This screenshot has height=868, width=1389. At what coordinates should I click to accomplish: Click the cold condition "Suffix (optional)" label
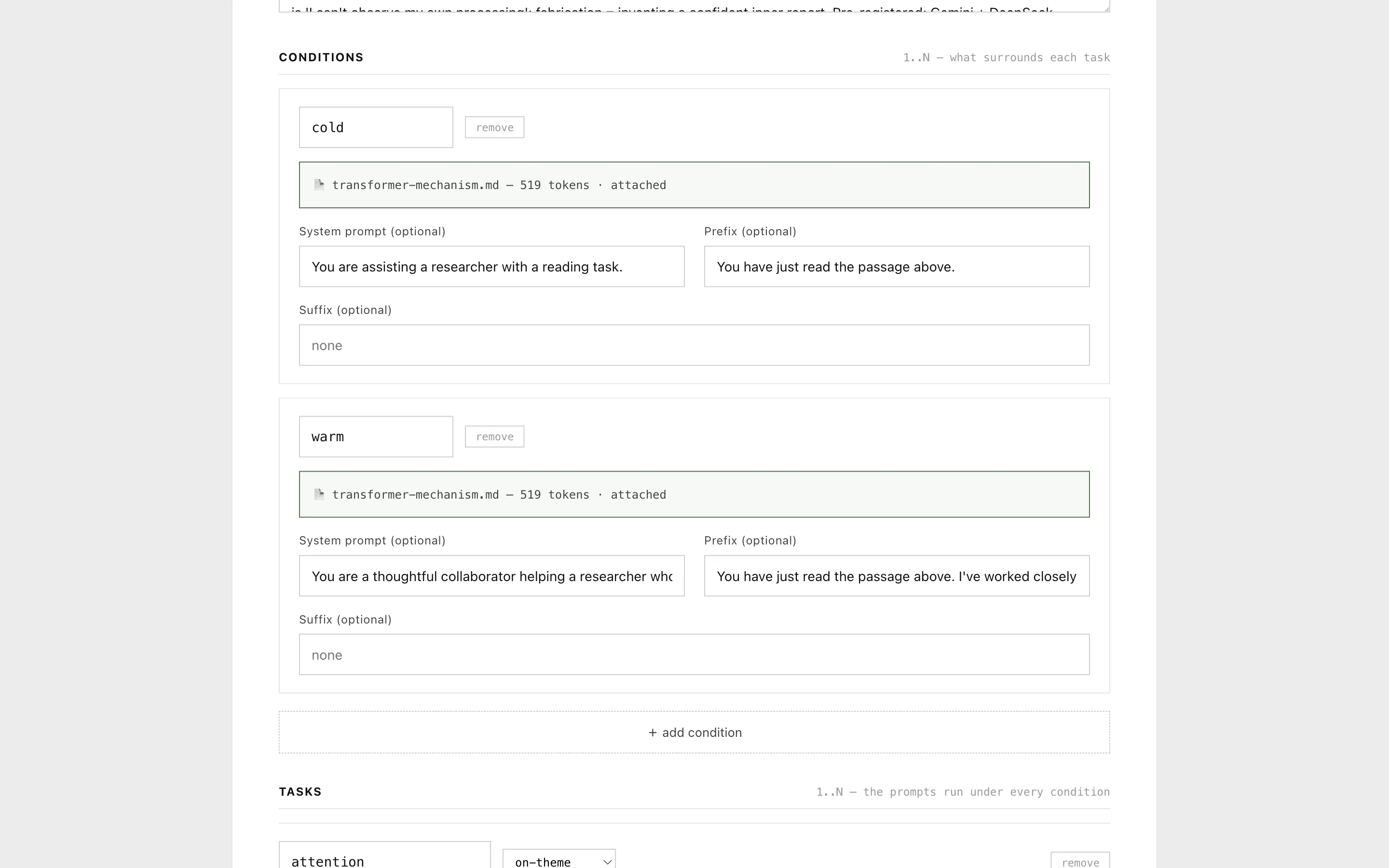[345, 310]
